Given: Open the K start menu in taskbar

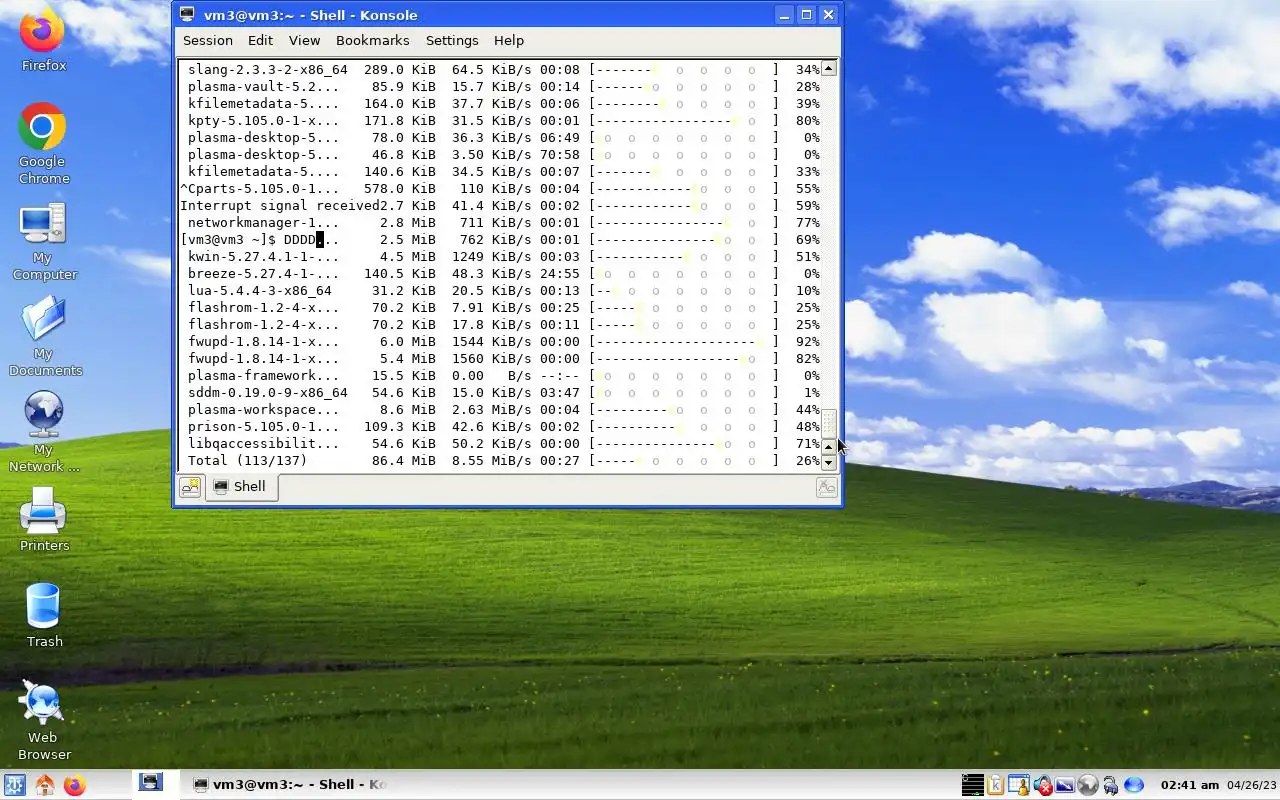Looking at the screenshot, I should [15, 785].
